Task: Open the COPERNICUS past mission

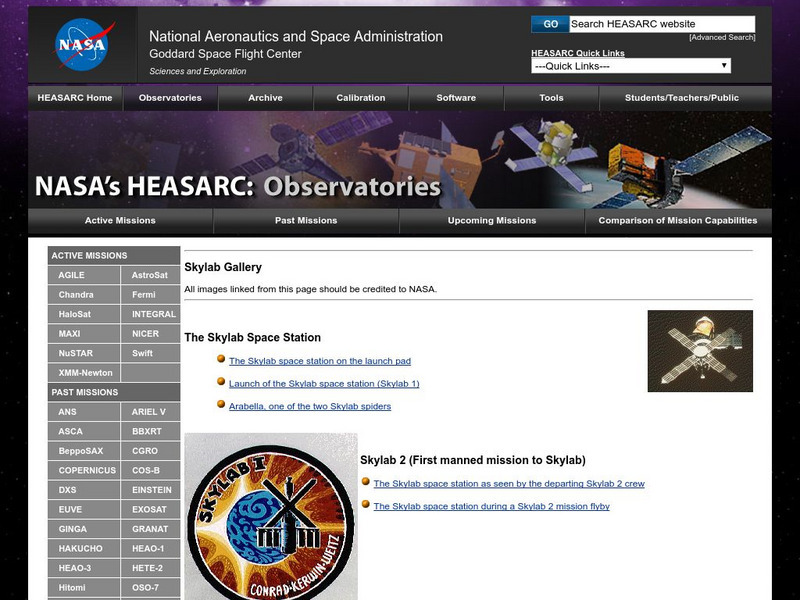Action: (84, 470)
